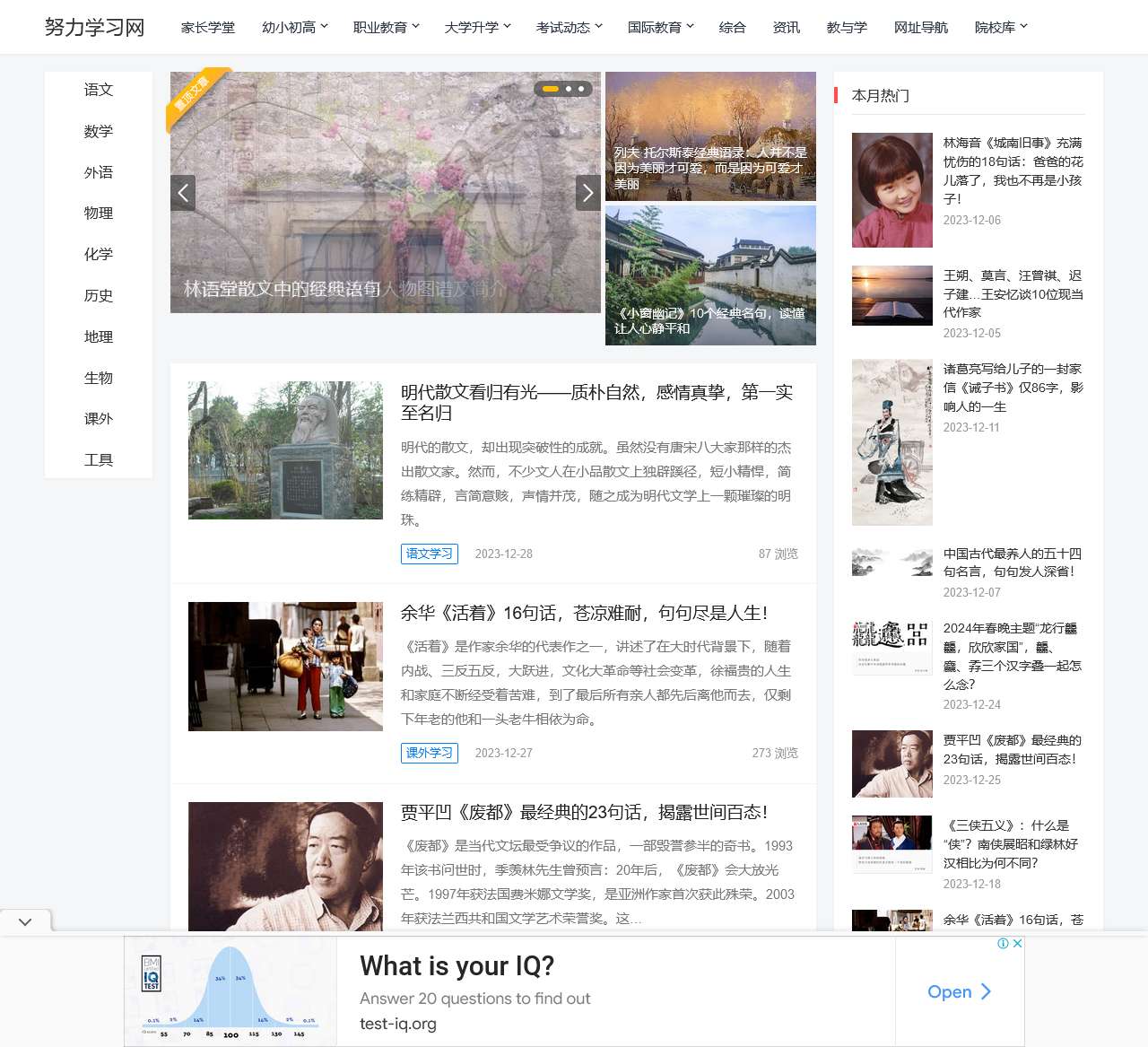Open ad info icon on IQ banner
Viewport: 1148px width, 1047px height.
click(x=1004, y=943)
